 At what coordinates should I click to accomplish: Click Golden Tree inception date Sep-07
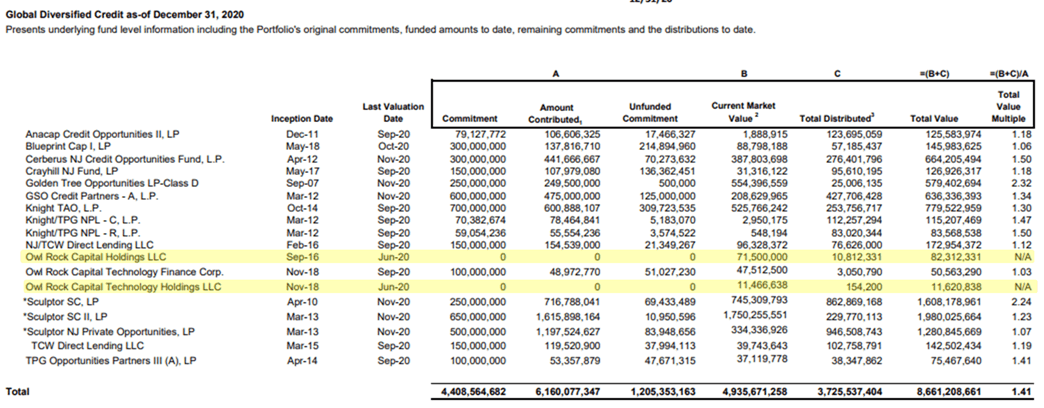tap(302, 183)
